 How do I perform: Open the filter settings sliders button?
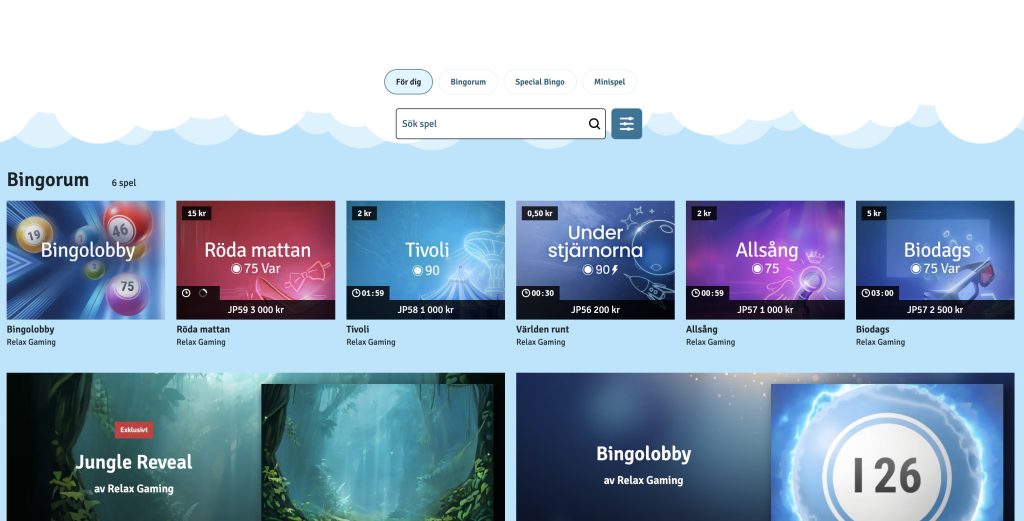626,123
